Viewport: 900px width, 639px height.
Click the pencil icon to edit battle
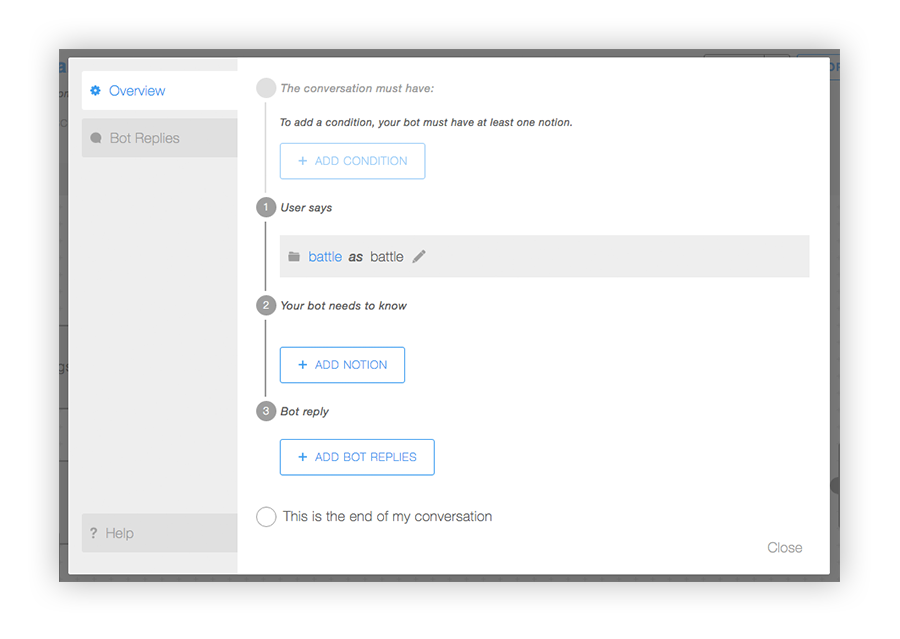click(x=419, y=256)
